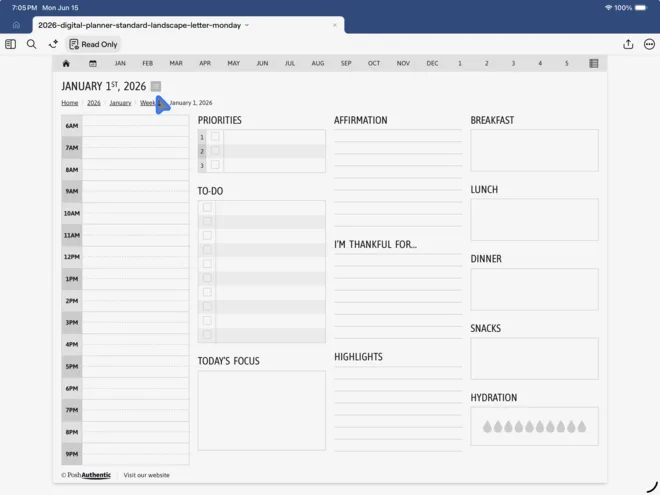The height and width of the screenshot is (495, 660).
Task: Jump to DEC month tab
Action: (432, 64)
